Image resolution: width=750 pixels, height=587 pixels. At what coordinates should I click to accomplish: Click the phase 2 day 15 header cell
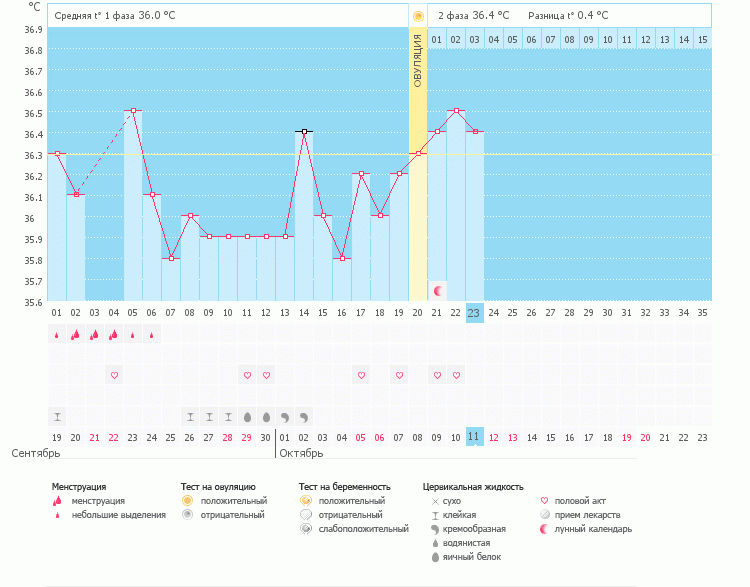(x=703, y=39)
